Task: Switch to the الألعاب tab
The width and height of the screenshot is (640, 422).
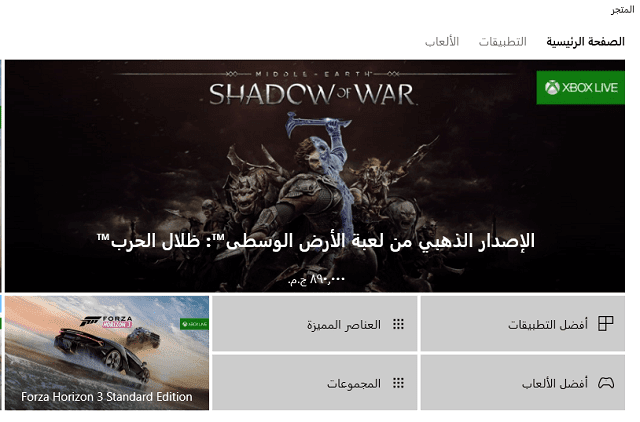Action: 442,42
